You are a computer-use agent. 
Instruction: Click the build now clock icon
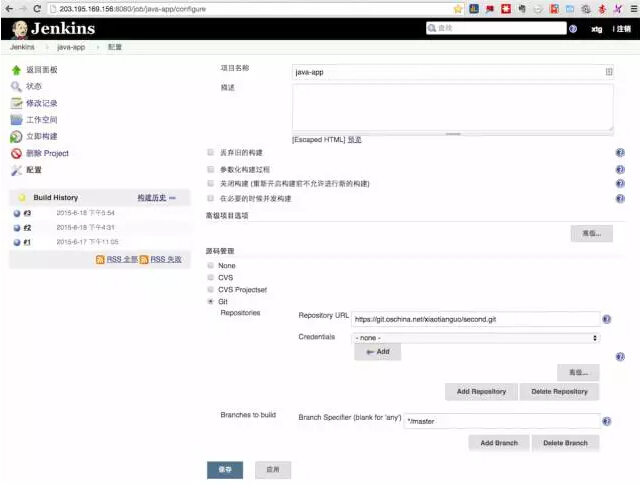click(x=16, y=137)
